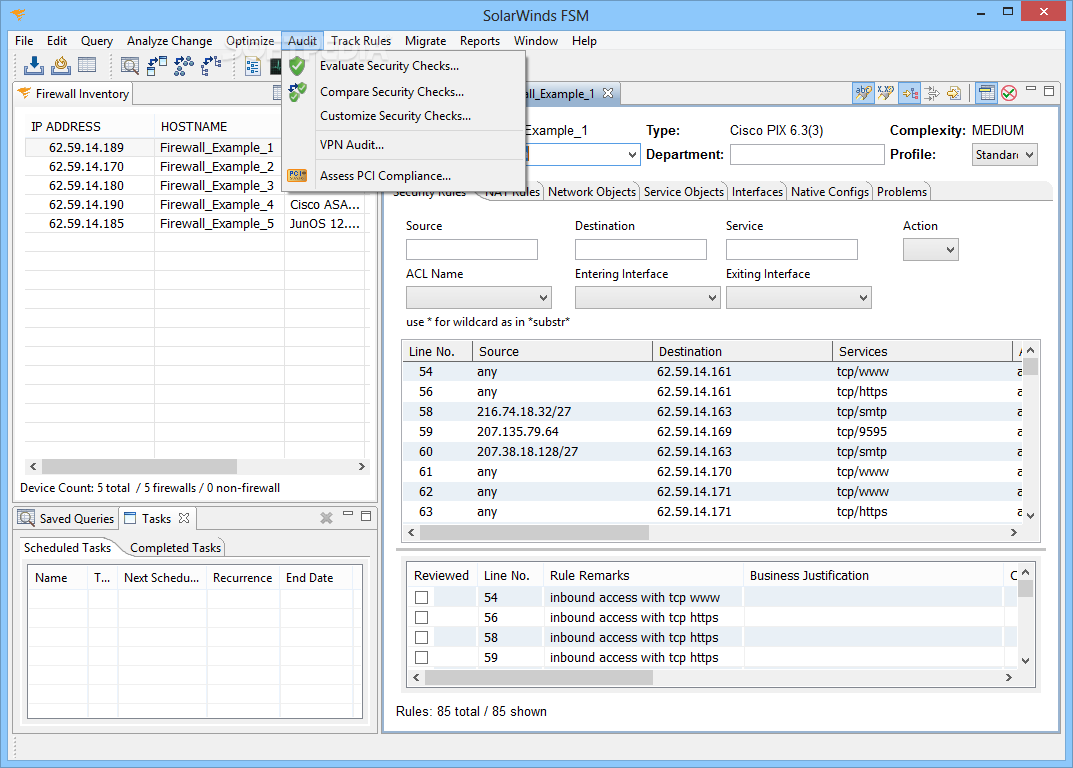Click the PCI badge icon in menu
1073x768 pixels.
[297, 175]
